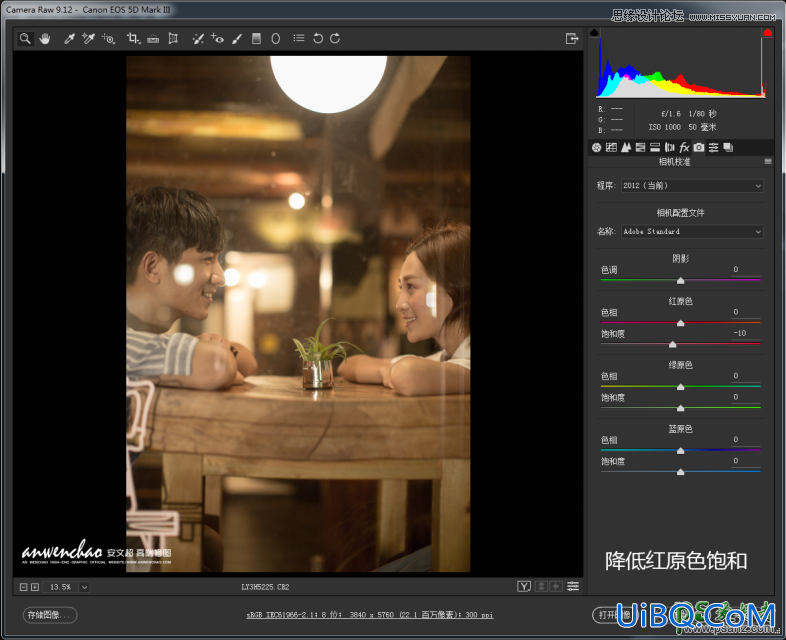Screen dimensions: 786x640
Task: Select the Red Eye Removal tool
Action: [x=218, y=39]
